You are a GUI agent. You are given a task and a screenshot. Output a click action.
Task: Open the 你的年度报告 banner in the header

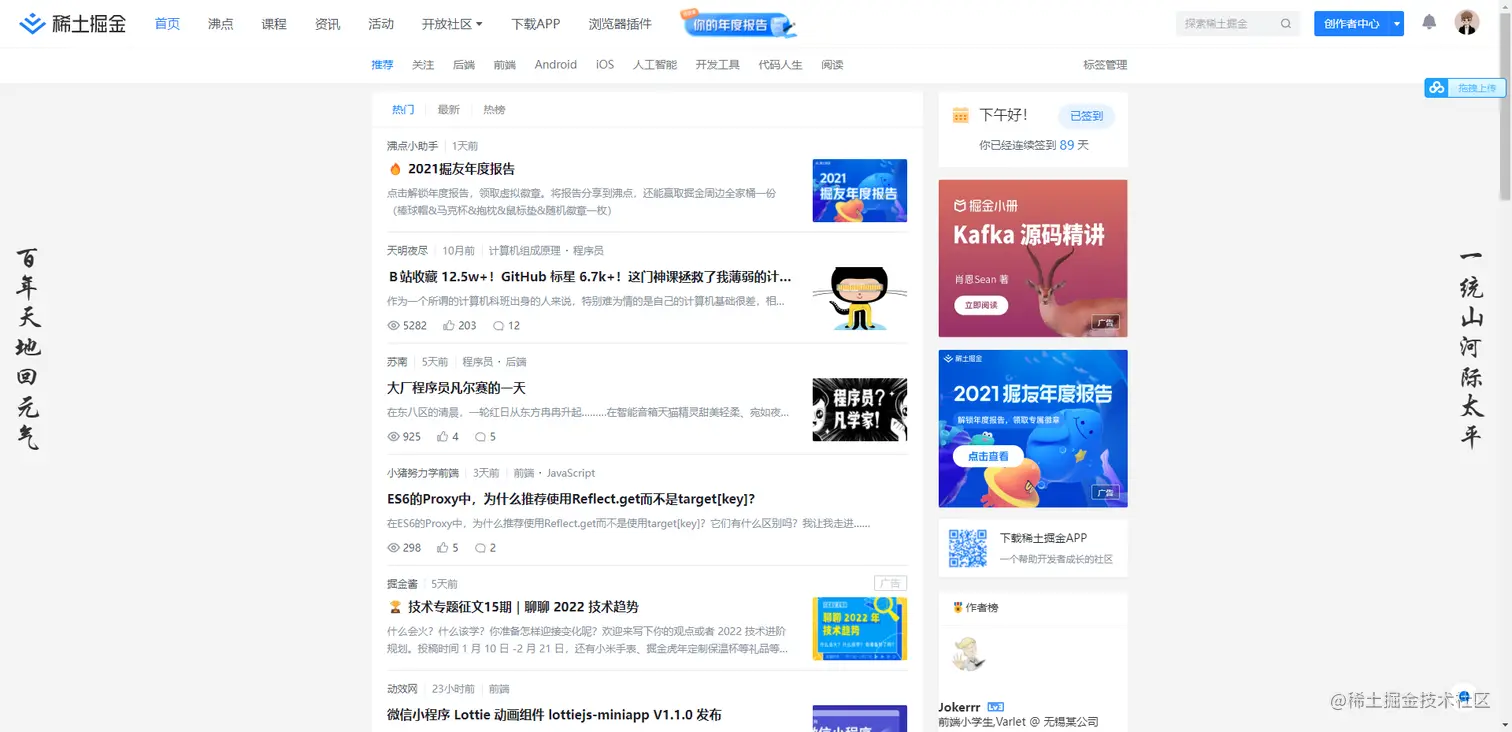739,23
